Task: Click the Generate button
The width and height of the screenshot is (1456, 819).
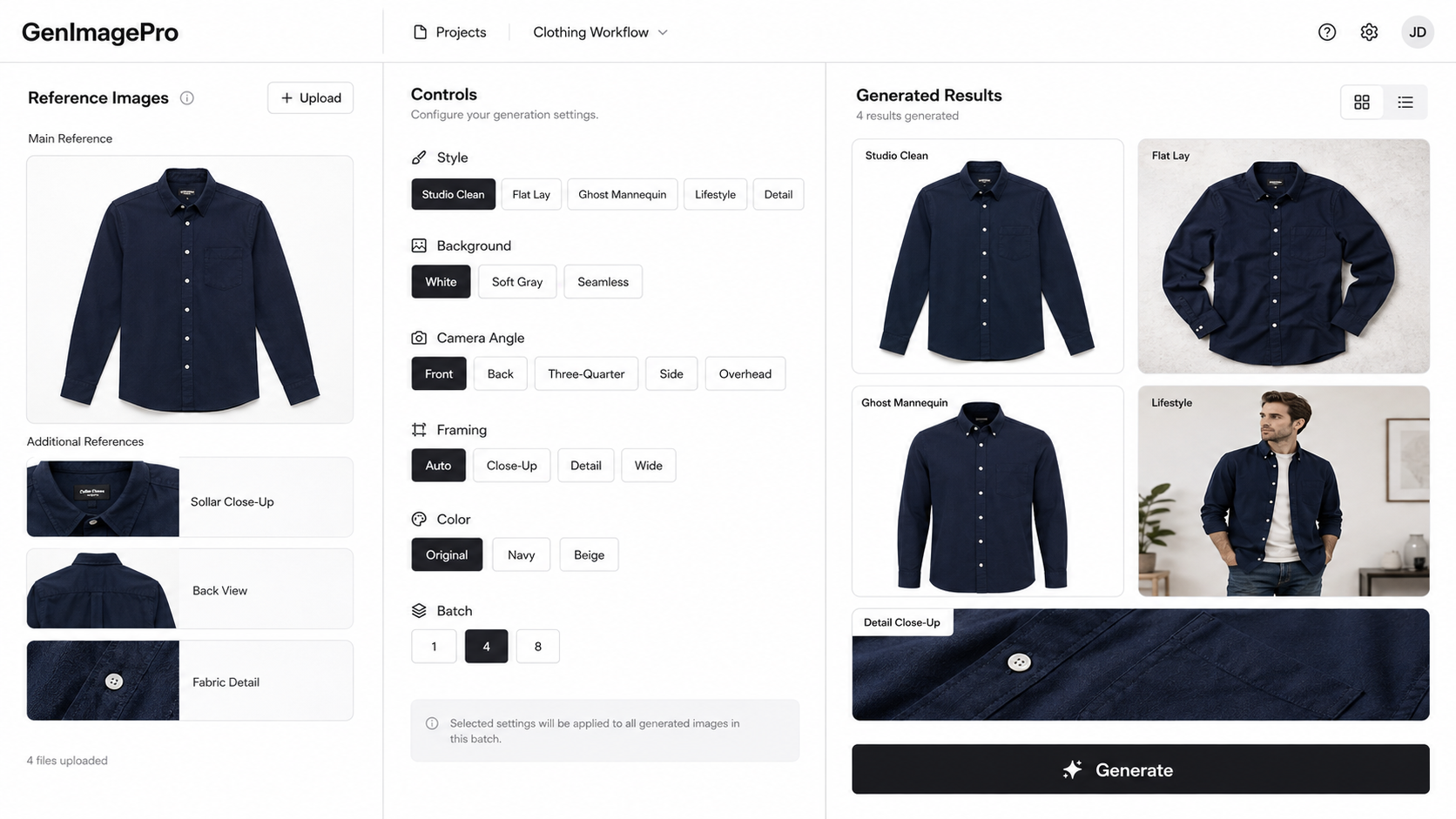Action: click(1141, 769)
